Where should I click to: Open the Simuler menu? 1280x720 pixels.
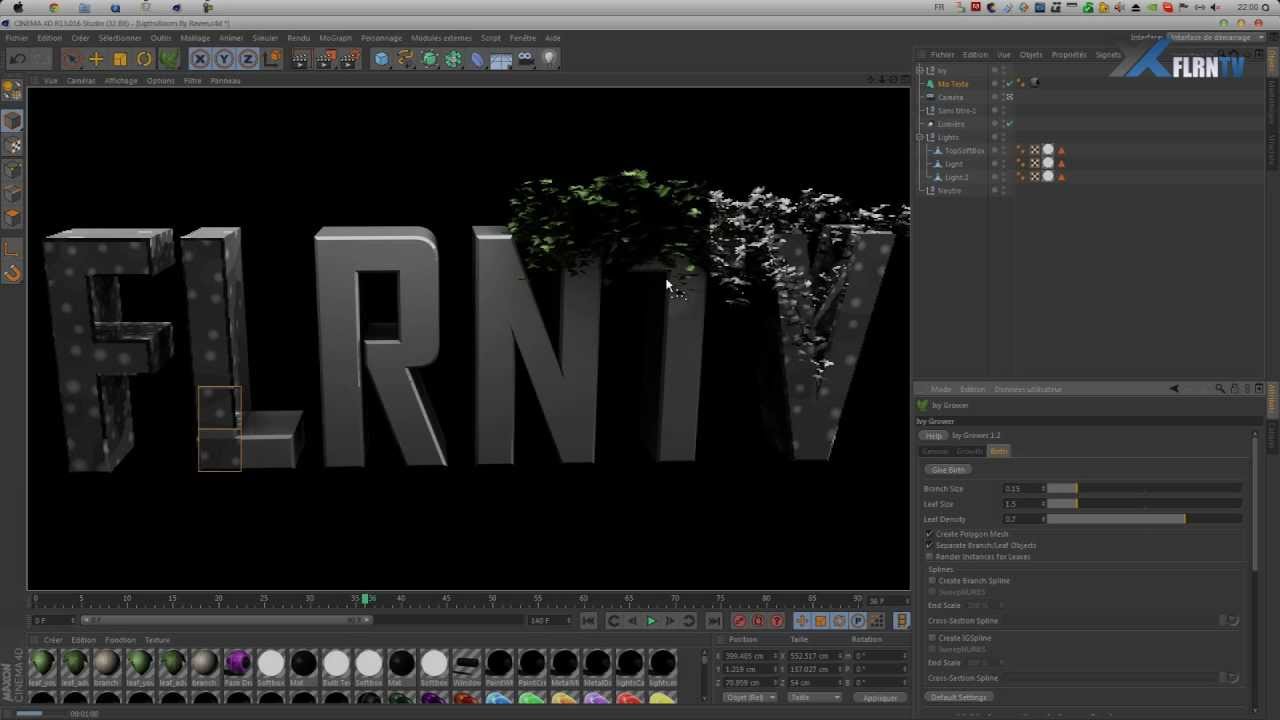265,38
